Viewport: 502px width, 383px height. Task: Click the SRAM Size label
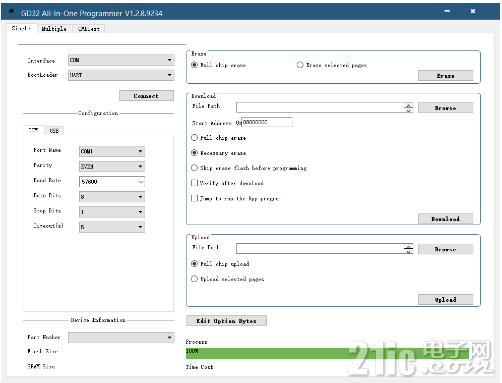coord(41,366)
